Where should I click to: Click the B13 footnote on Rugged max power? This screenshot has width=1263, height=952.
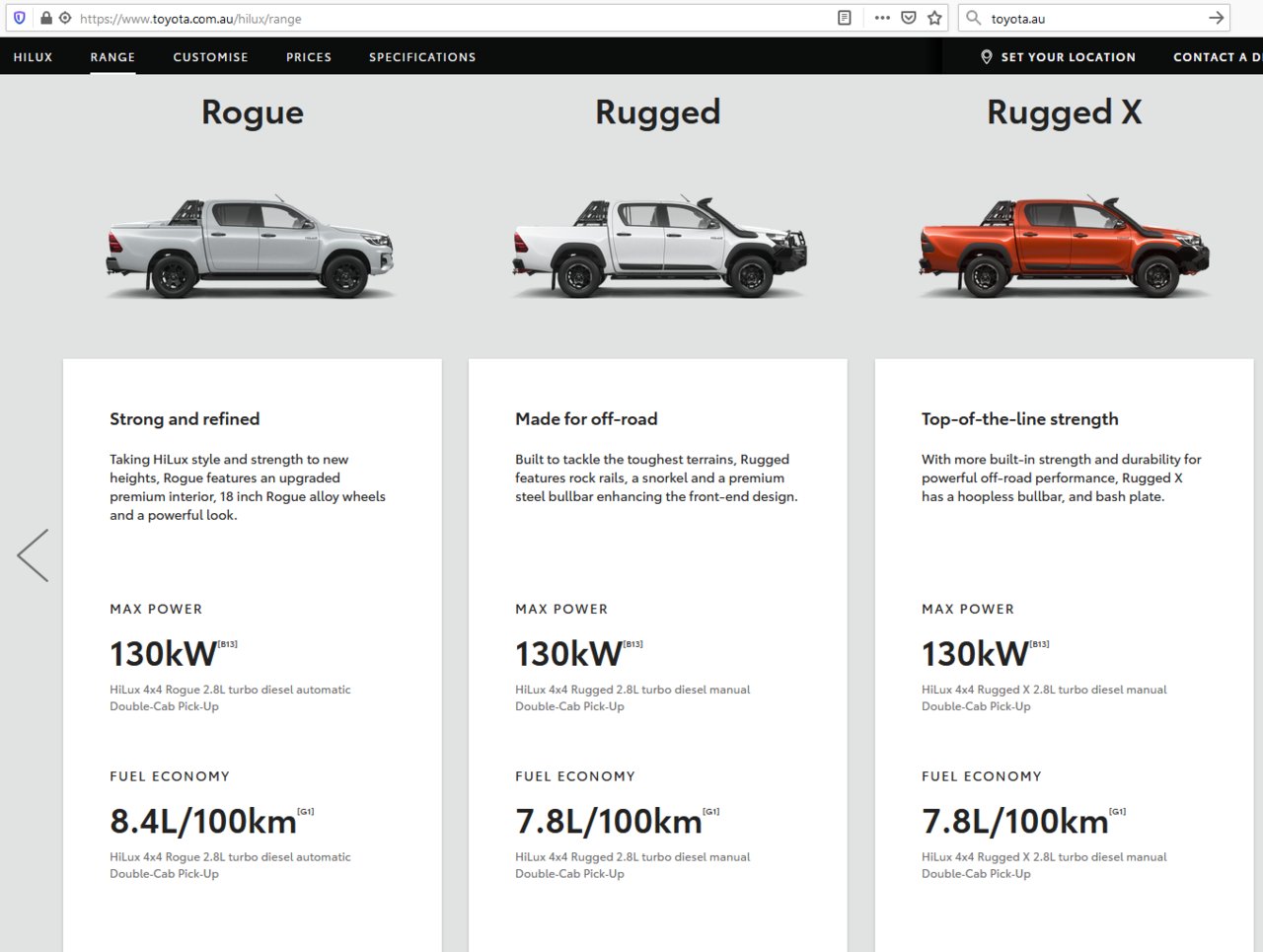click(632, 644)
